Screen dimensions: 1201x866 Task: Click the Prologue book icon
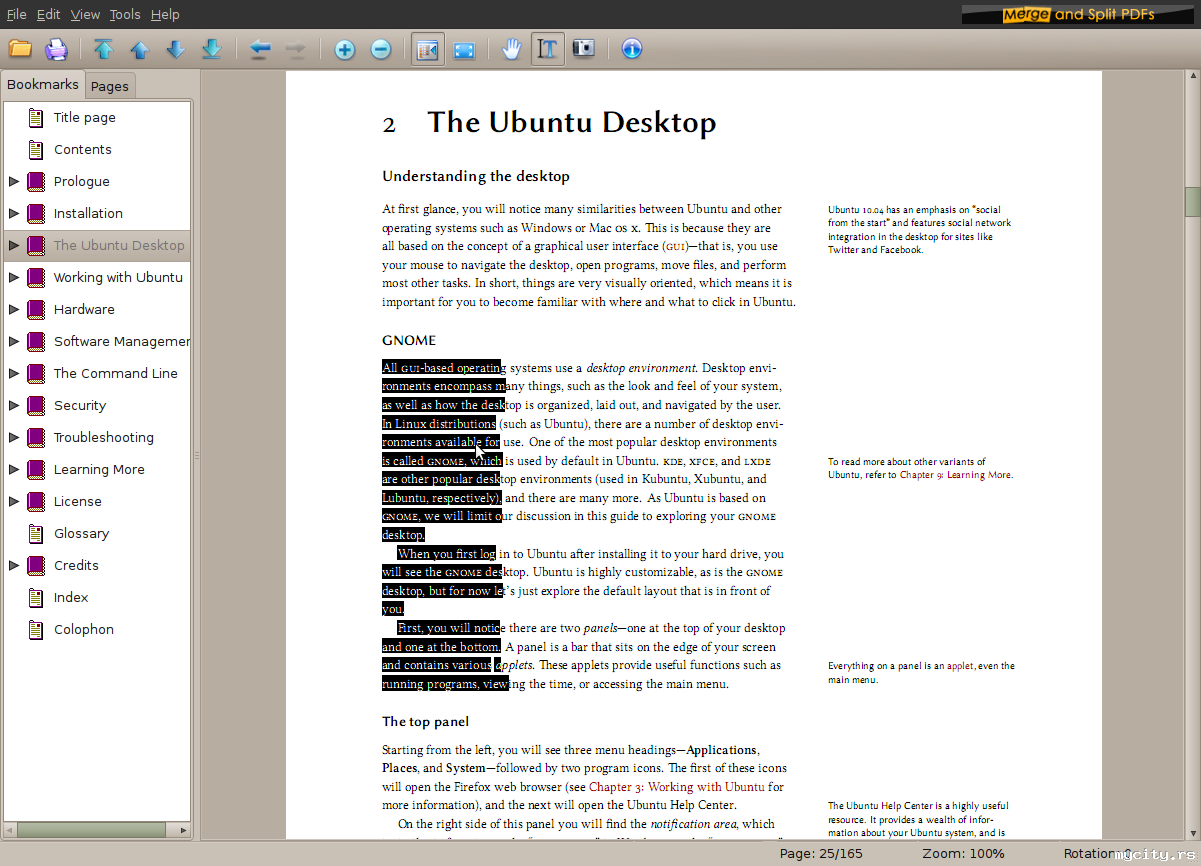[x=36, y=181]
